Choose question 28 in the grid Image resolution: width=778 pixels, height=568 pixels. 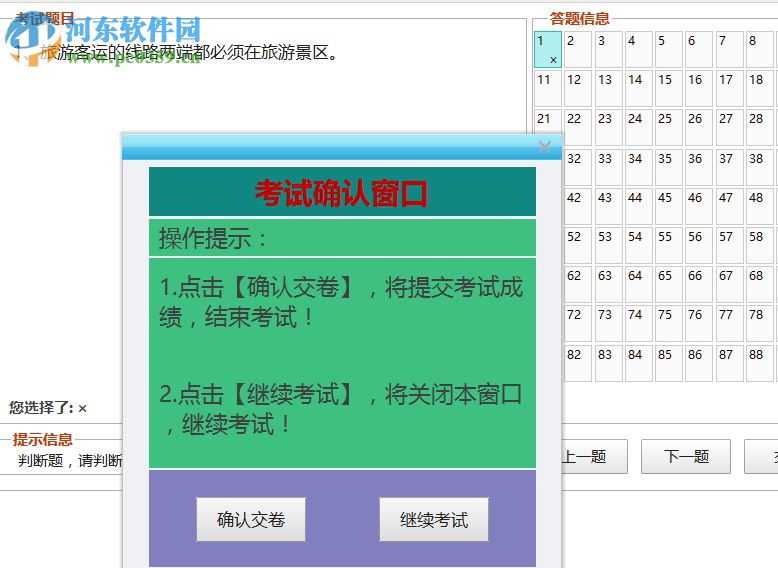[760, 128]
